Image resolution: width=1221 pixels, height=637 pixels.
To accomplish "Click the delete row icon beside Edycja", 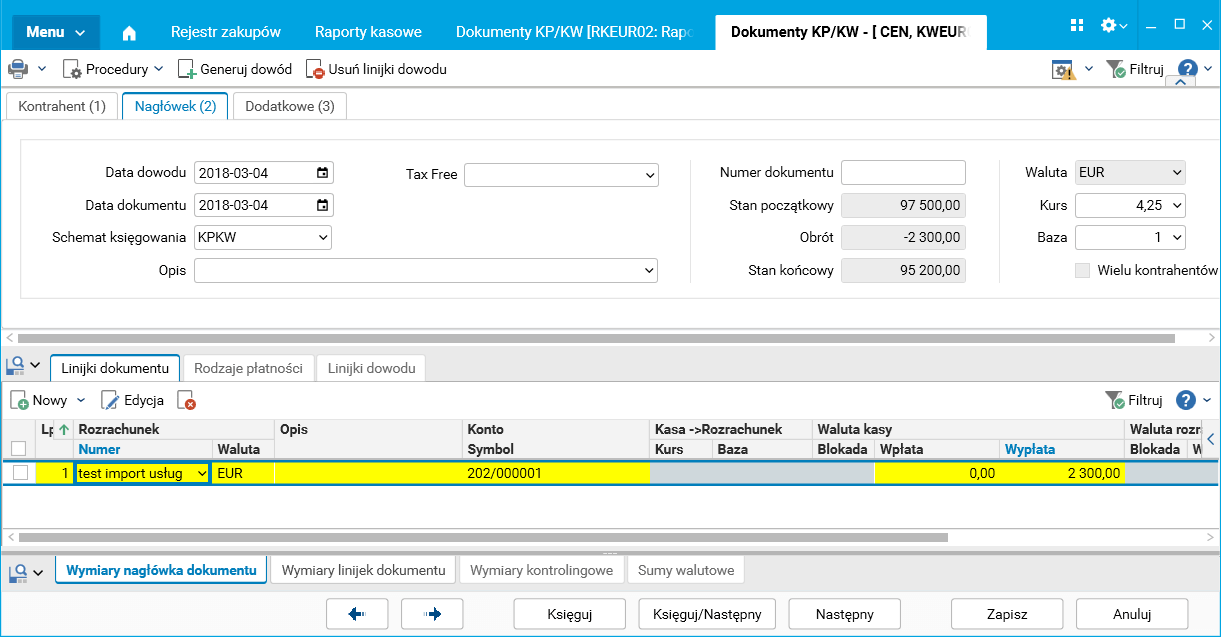I will pyautogui.click(x=186, y=400).
